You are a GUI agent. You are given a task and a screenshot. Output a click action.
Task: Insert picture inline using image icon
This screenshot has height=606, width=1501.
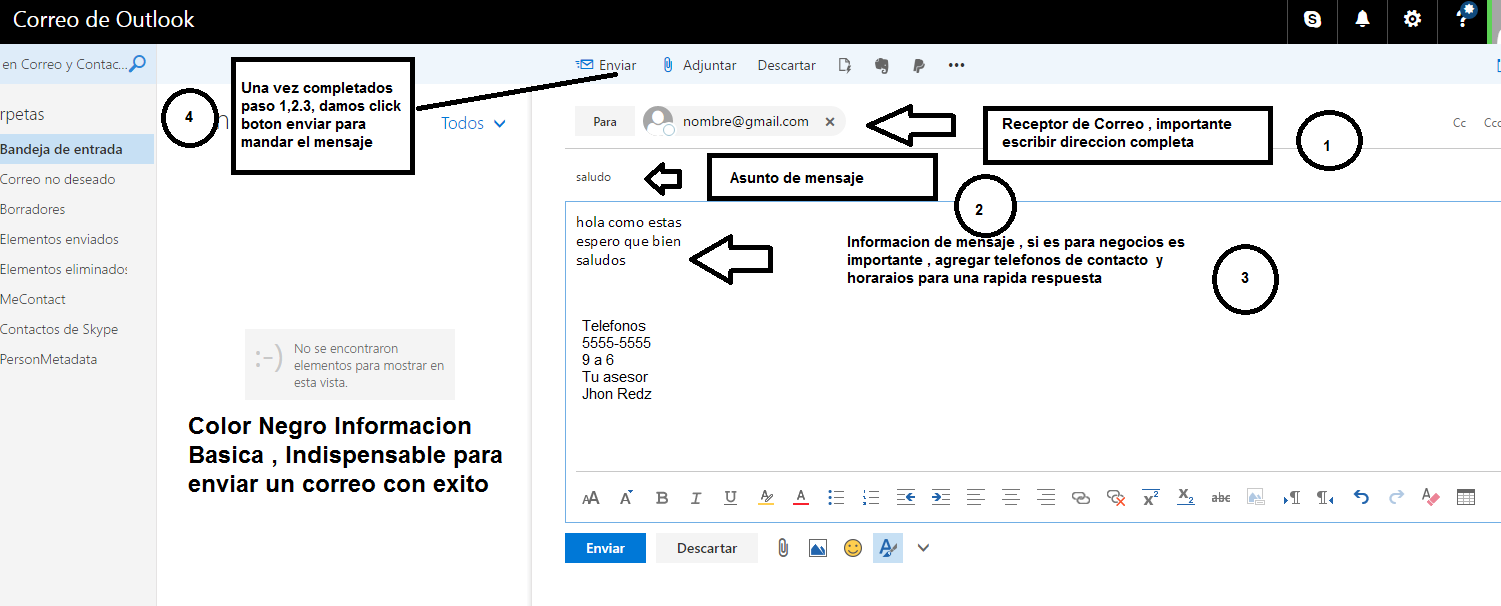click(818, 548)
